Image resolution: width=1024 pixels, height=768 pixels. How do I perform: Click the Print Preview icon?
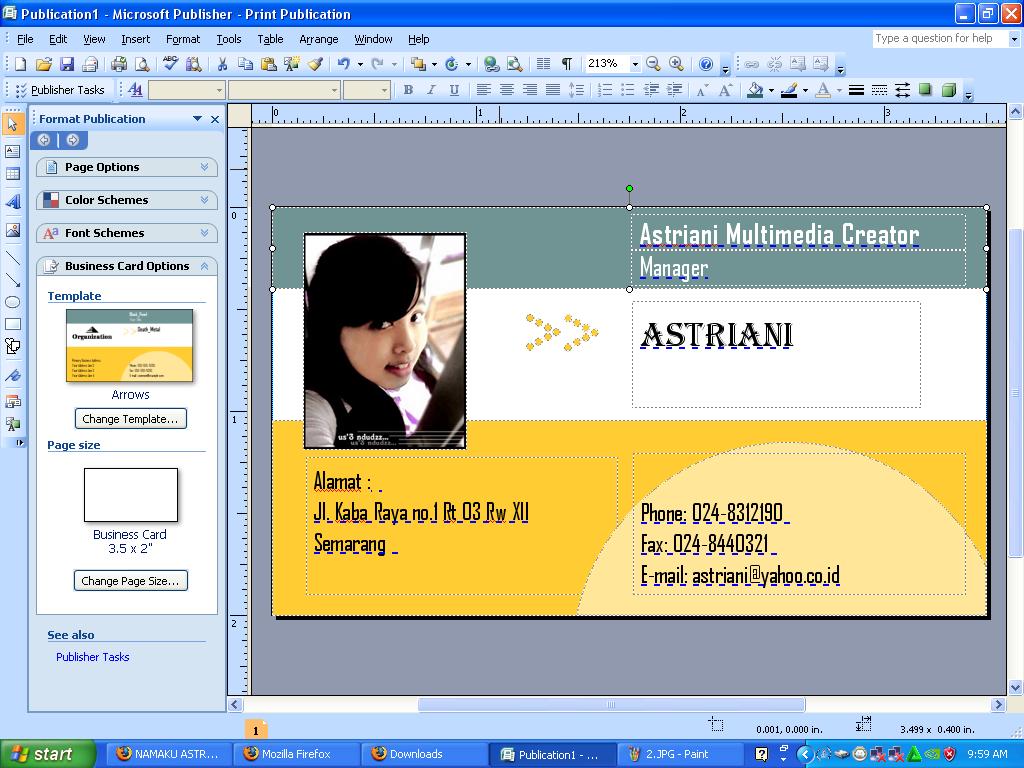coord(142,63)
